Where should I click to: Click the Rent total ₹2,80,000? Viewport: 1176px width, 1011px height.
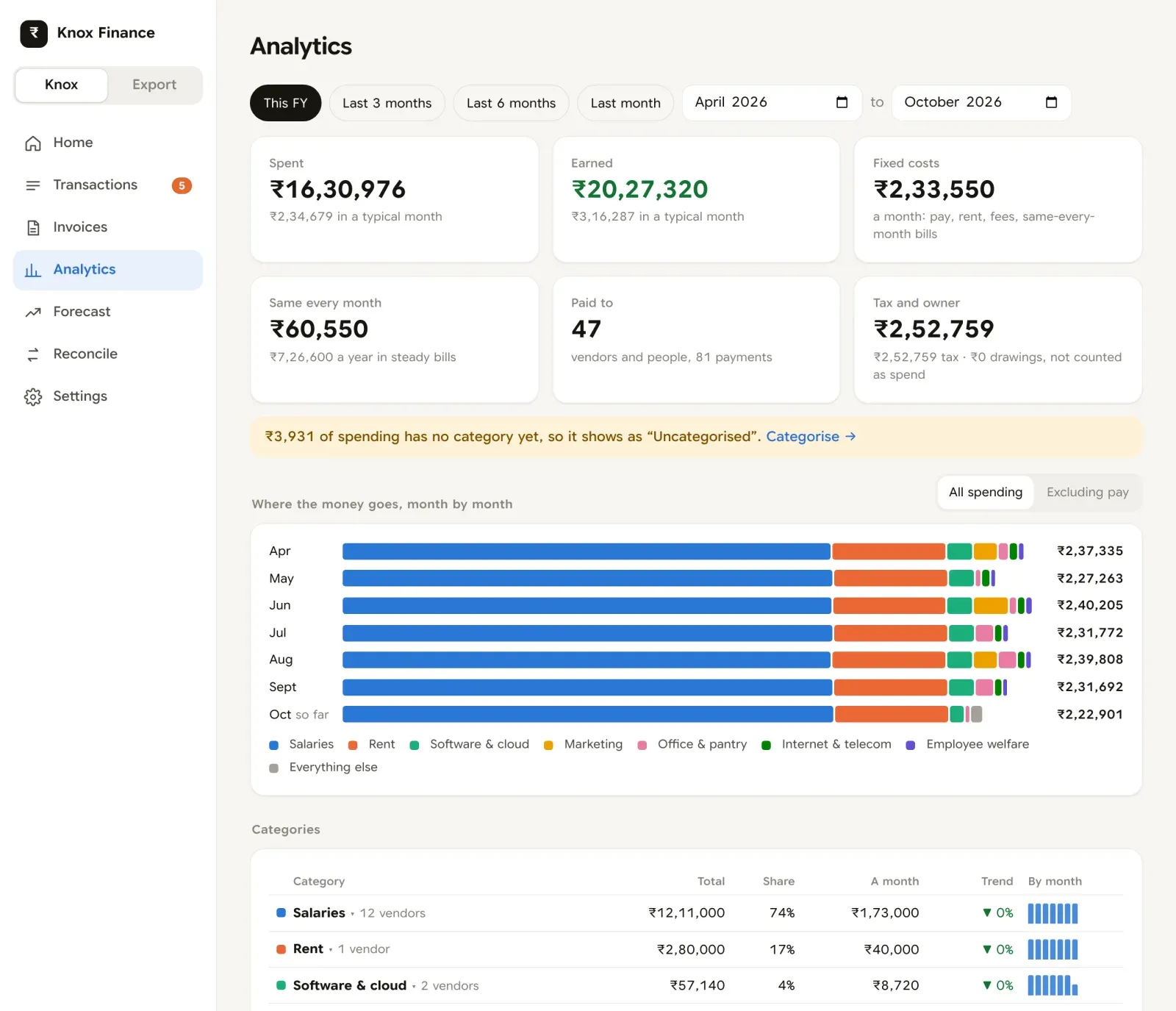691,949
